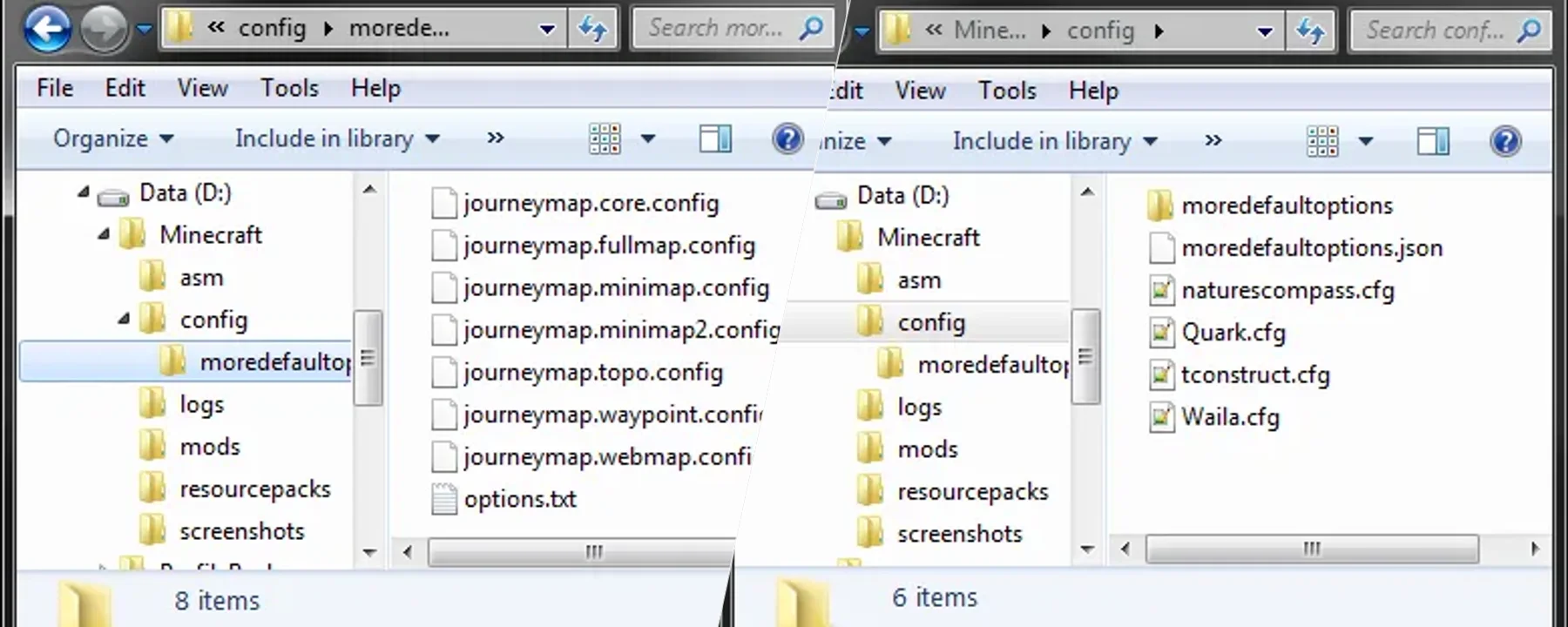Select the Quark.cfg file icon
This screenshot has width=1568, height=627.
[1161, 333]
